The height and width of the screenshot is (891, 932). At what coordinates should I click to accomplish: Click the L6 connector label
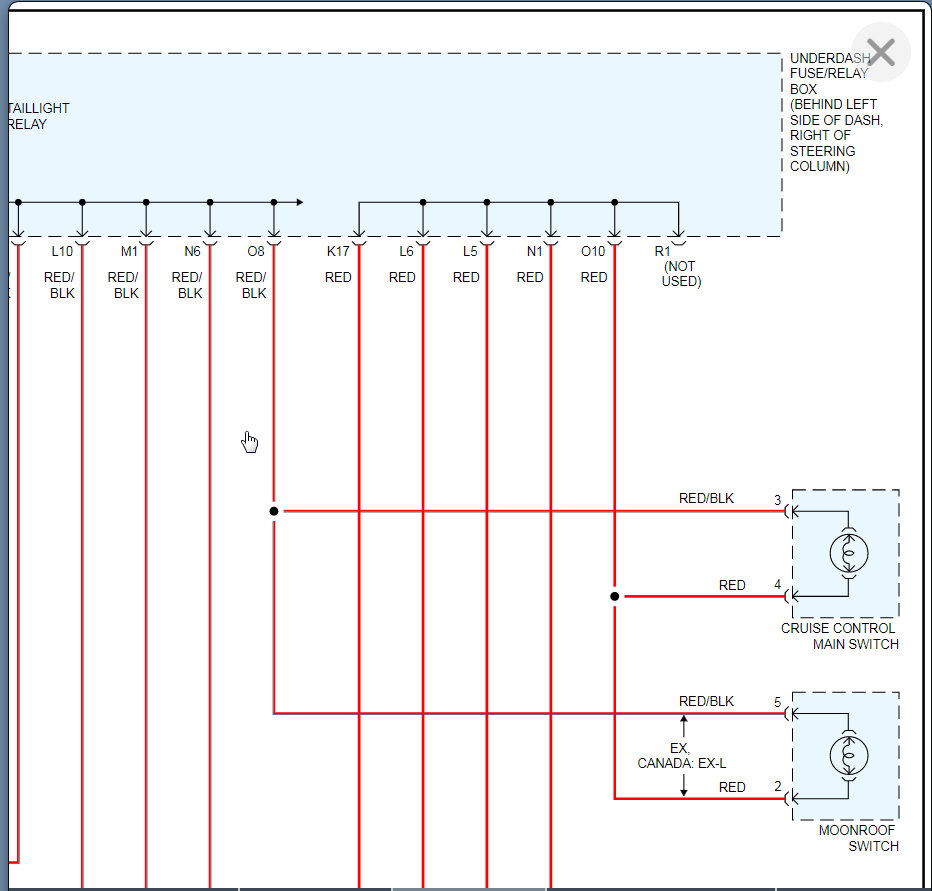pyautogui.click(x=406, y=251)
